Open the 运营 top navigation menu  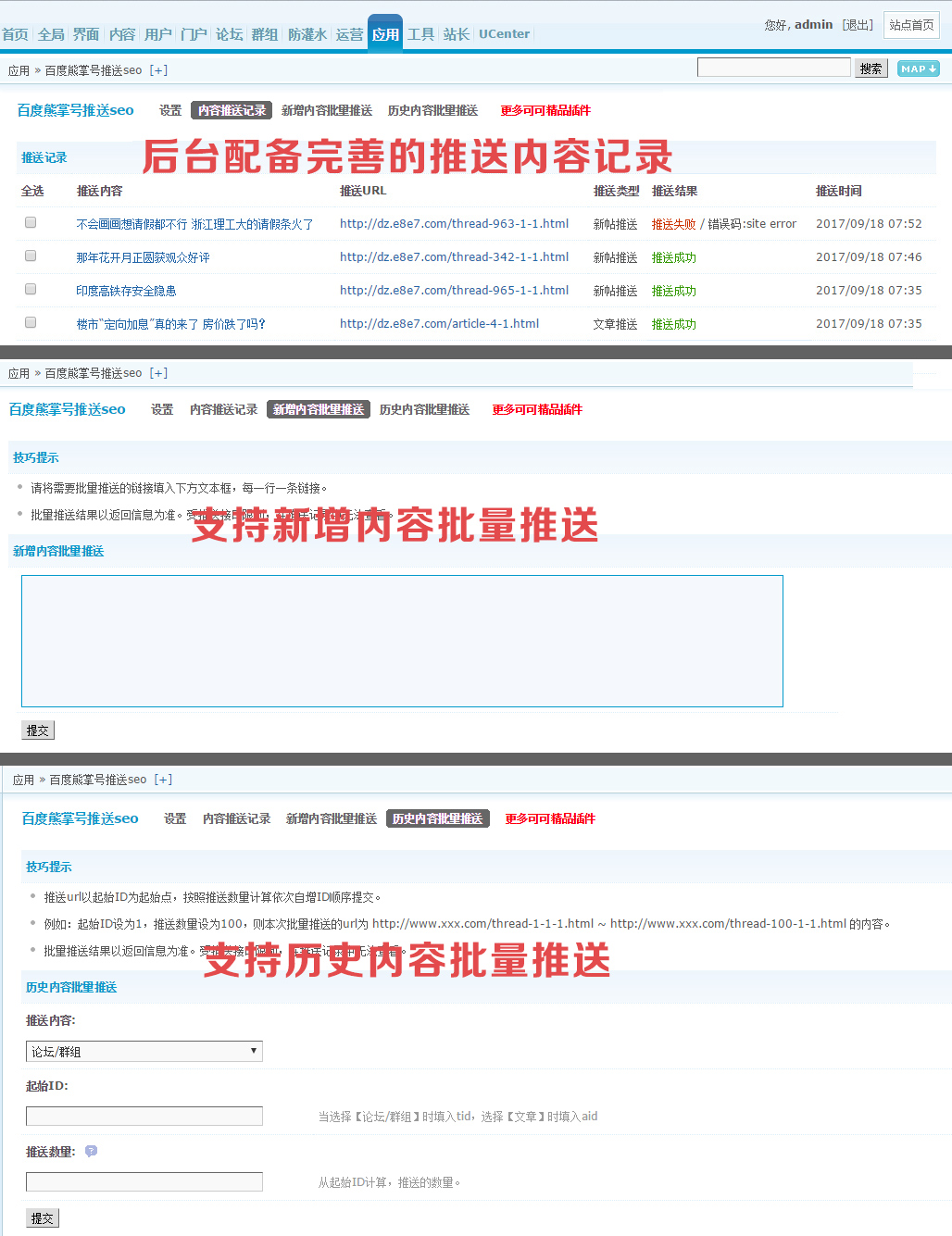[x=349, y=34]
